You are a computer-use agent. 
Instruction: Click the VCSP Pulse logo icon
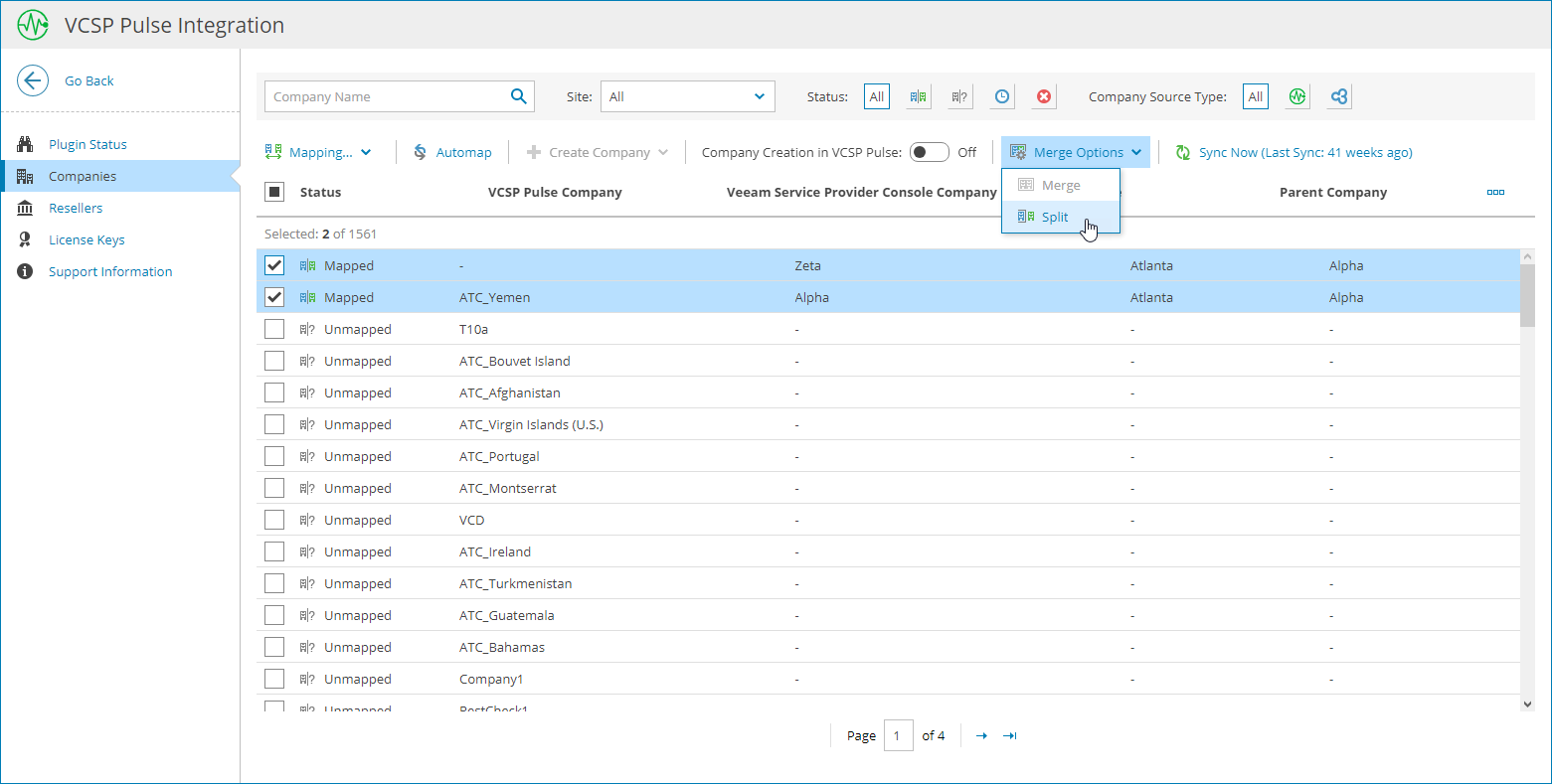pyautogui.click(x=33, y=25)
